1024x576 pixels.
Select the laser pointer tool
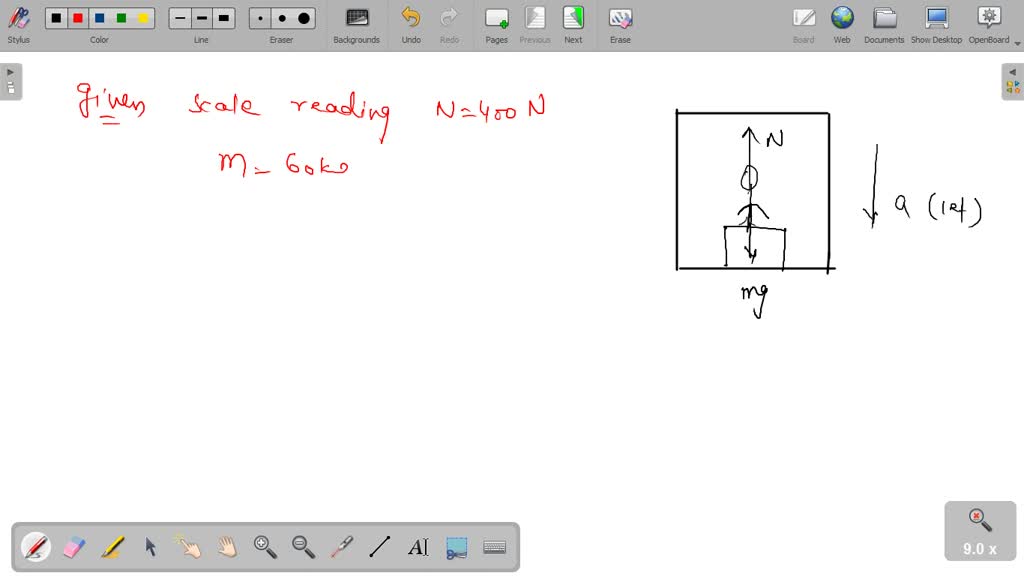coord(342,547)
